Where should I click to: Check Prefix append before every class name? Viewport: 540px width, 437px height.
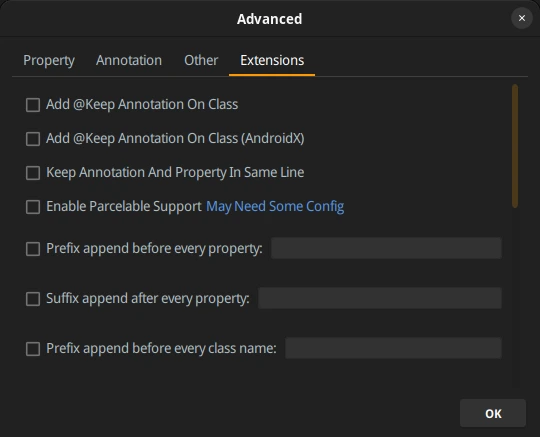pos(33,349)
